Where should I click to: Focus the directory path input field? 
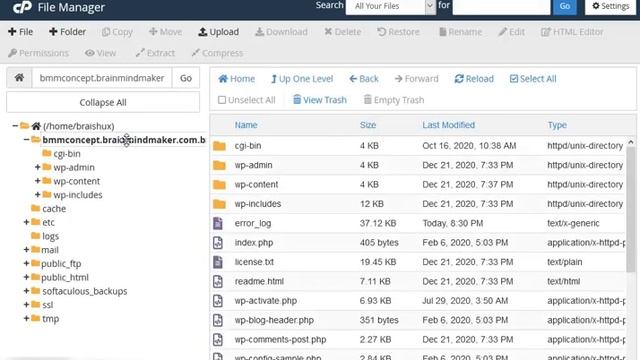102,78
